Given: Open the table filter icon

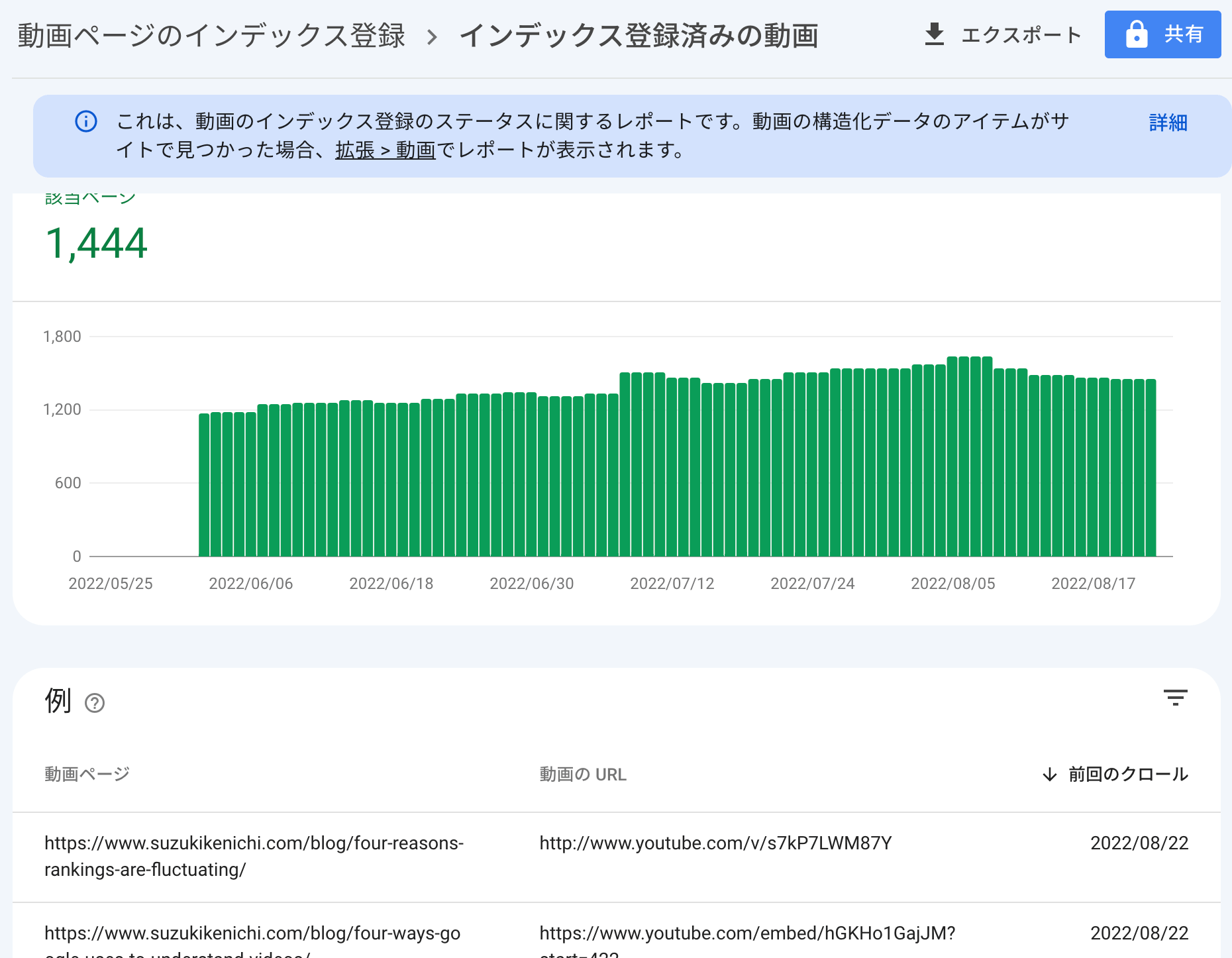Looking at the screenshot, I should [1176, 698].
